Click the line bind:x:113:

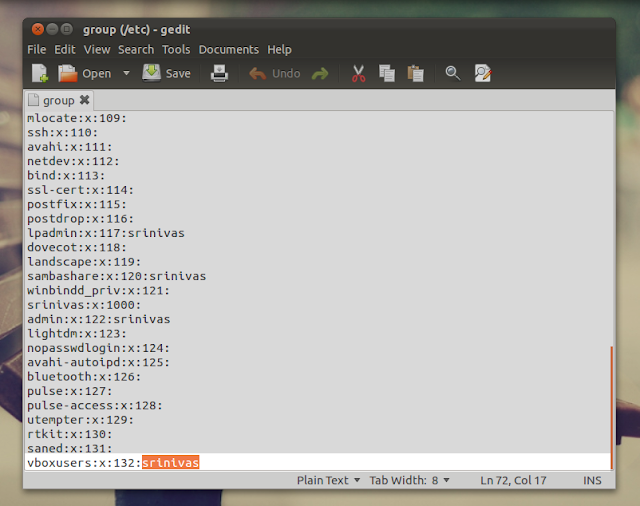coord(66,175)
